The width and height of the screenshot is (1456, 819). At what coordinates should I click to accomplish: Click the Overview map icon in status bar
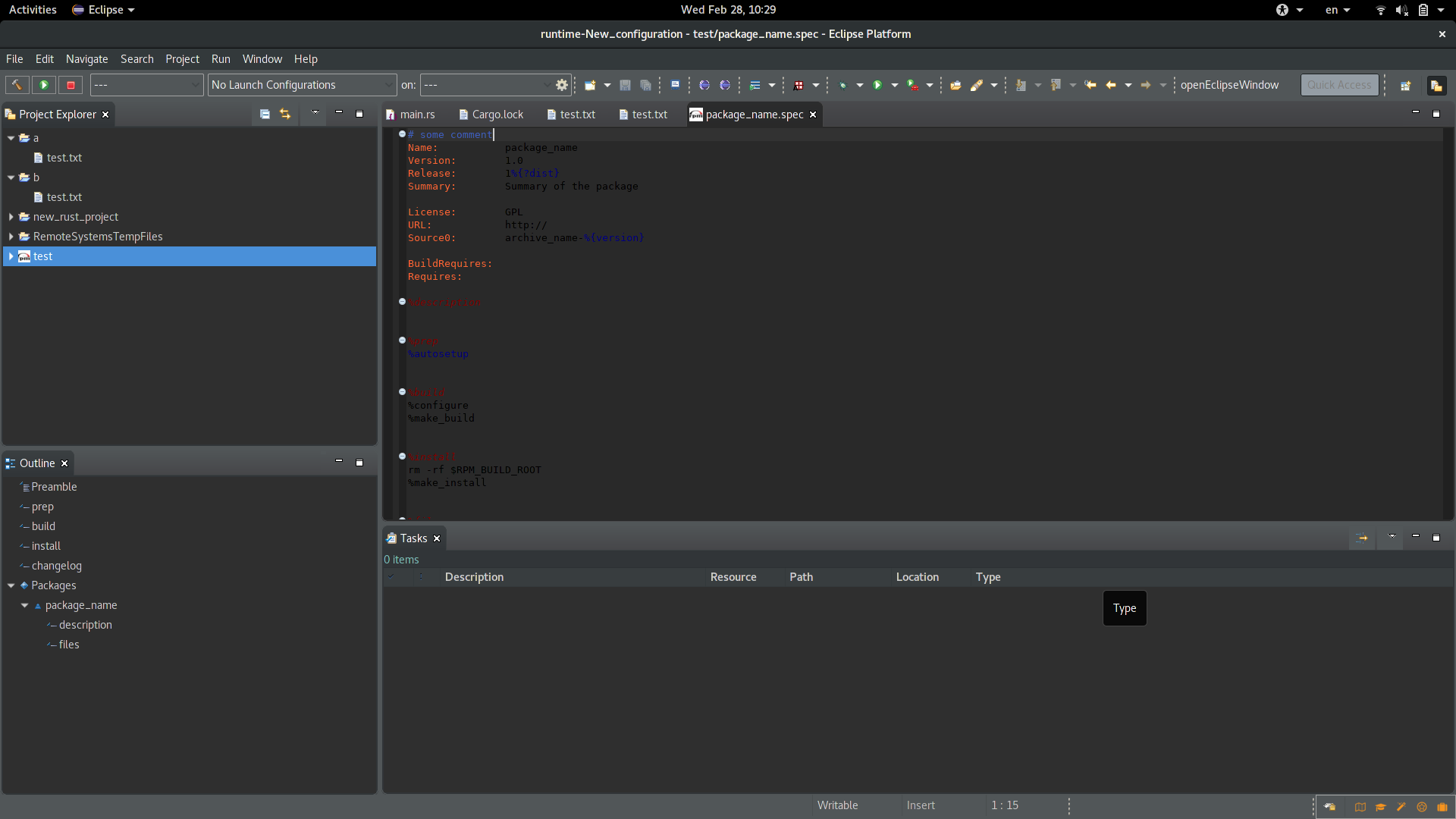(1360, 807)
